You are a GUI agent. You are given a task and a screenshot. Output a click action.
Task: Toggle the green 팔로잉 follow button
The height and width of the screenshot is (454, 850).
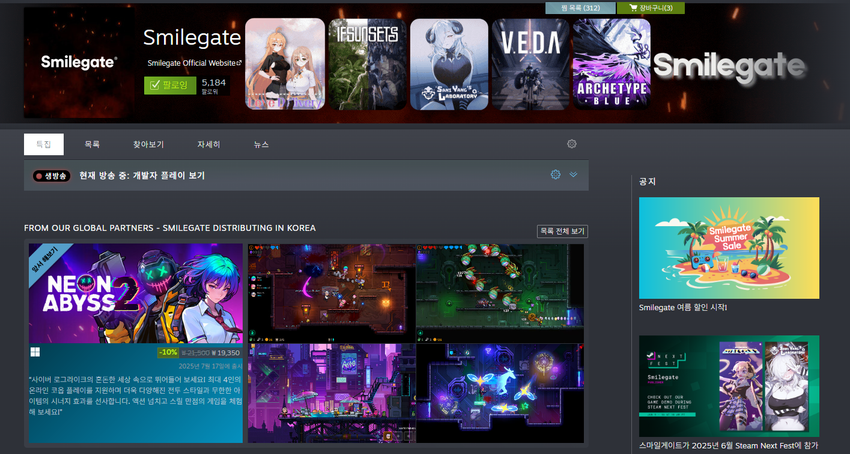[x=170, y=85]
